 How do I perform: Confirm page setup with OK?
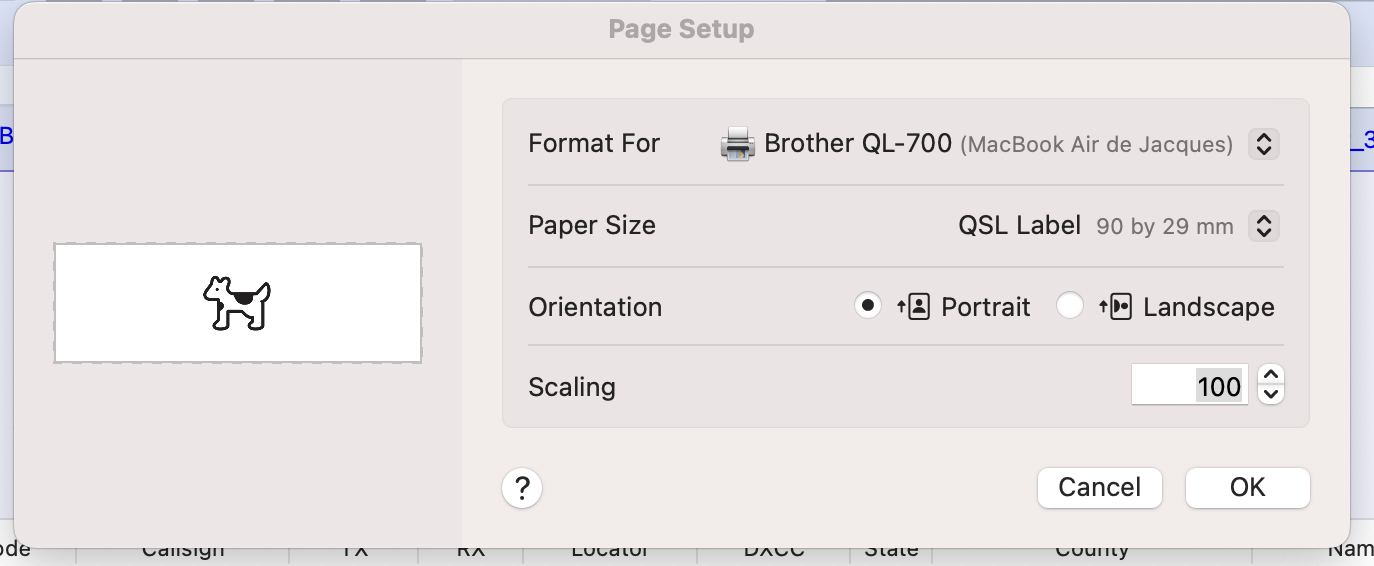click(x=1247, y=488)
